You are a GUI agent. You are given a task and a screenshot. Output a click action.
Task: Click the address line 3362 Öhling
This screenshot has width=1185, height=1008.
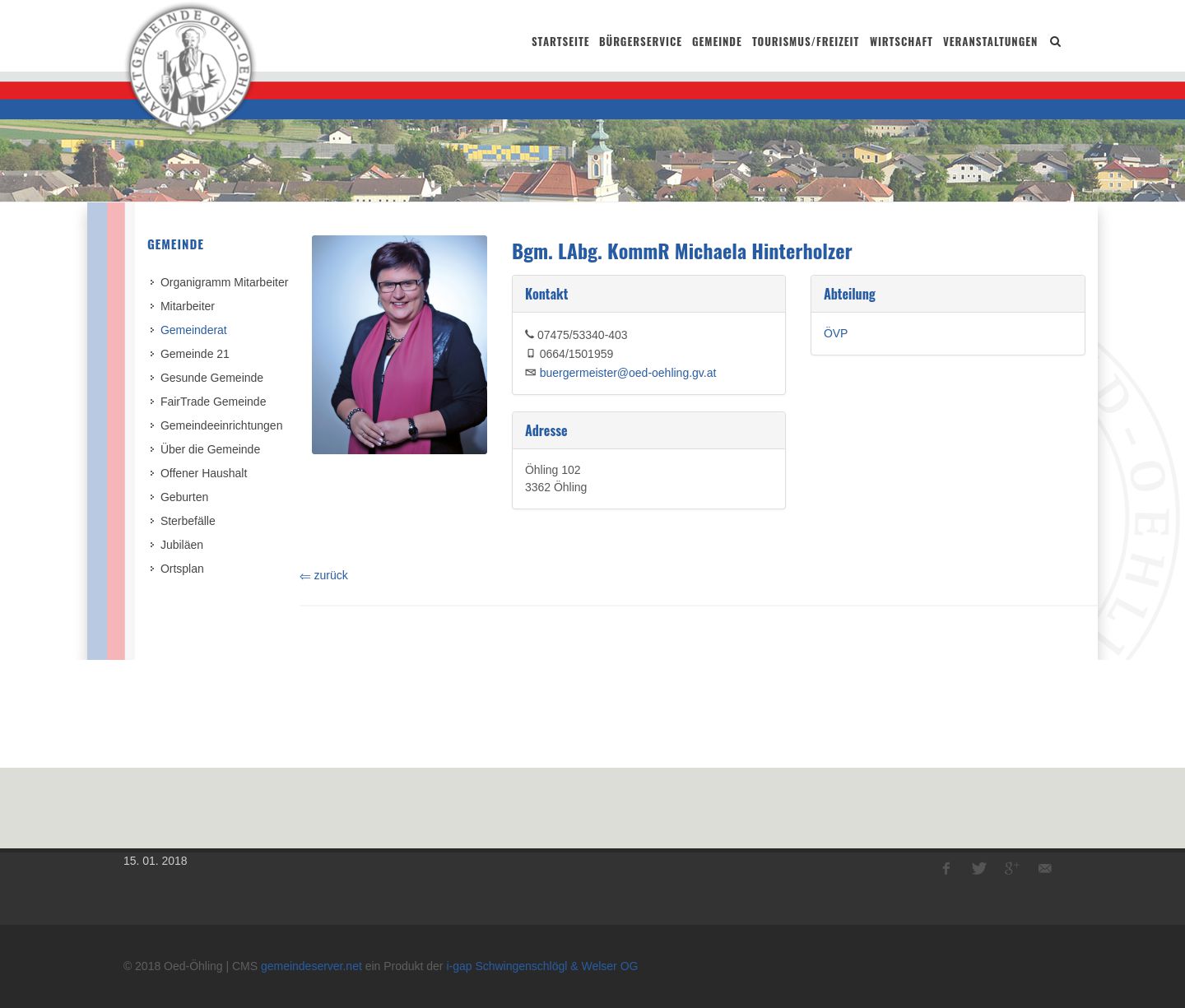pos(555,487)
